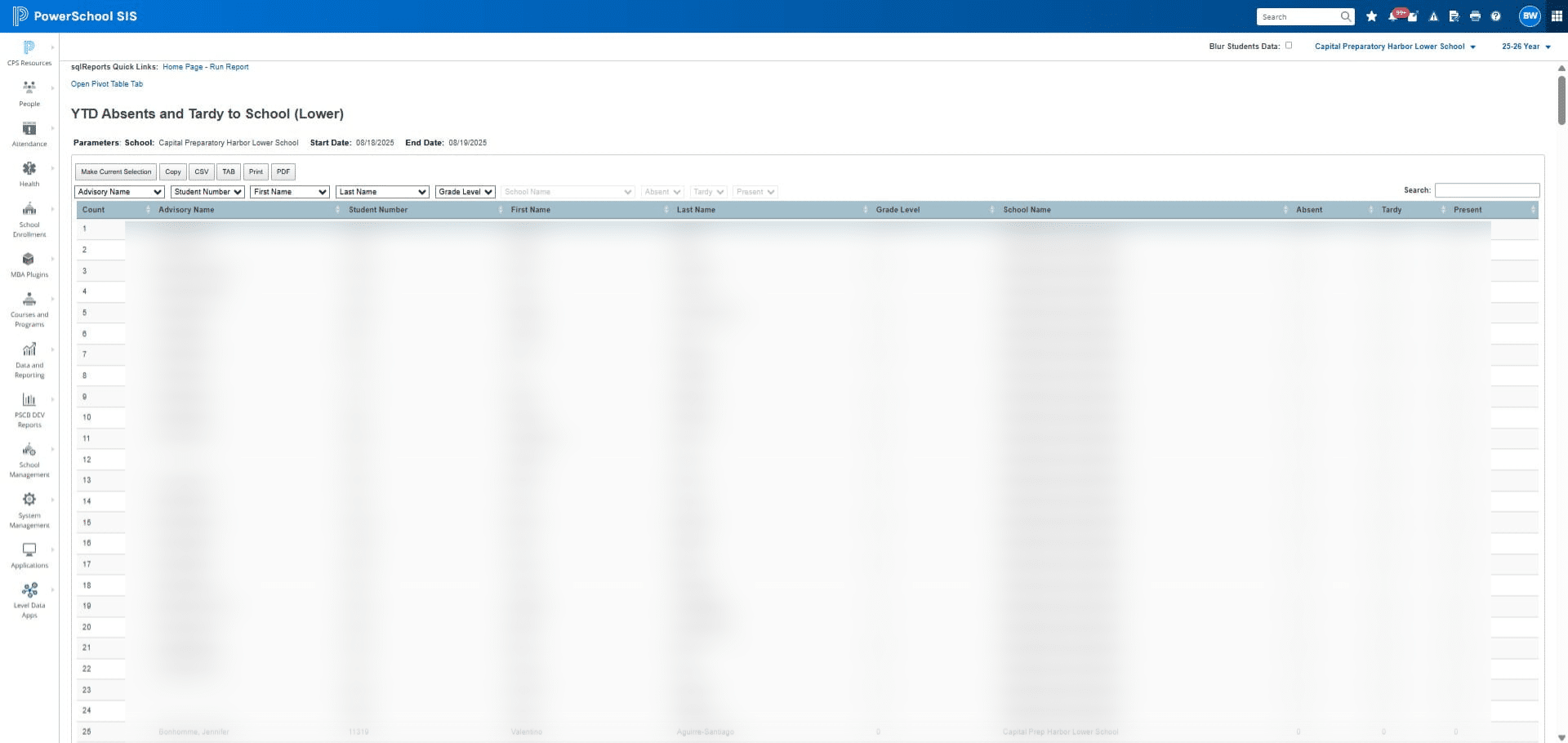
Task: Export the report as PDF
Action: point(283,172)
